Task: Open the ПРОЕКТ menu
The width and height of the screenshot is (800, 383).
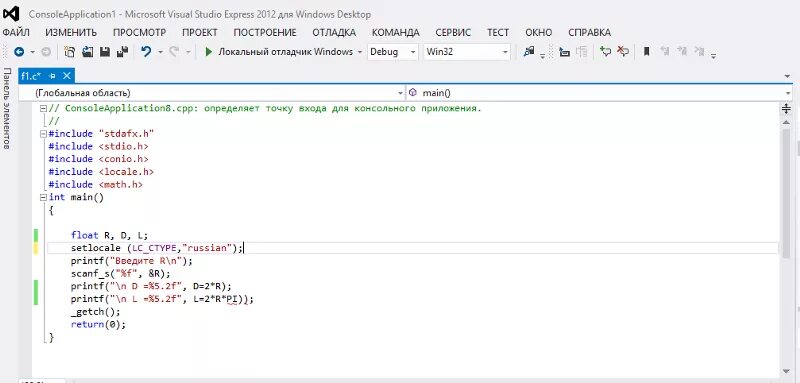Action: (x=200, y=33)
